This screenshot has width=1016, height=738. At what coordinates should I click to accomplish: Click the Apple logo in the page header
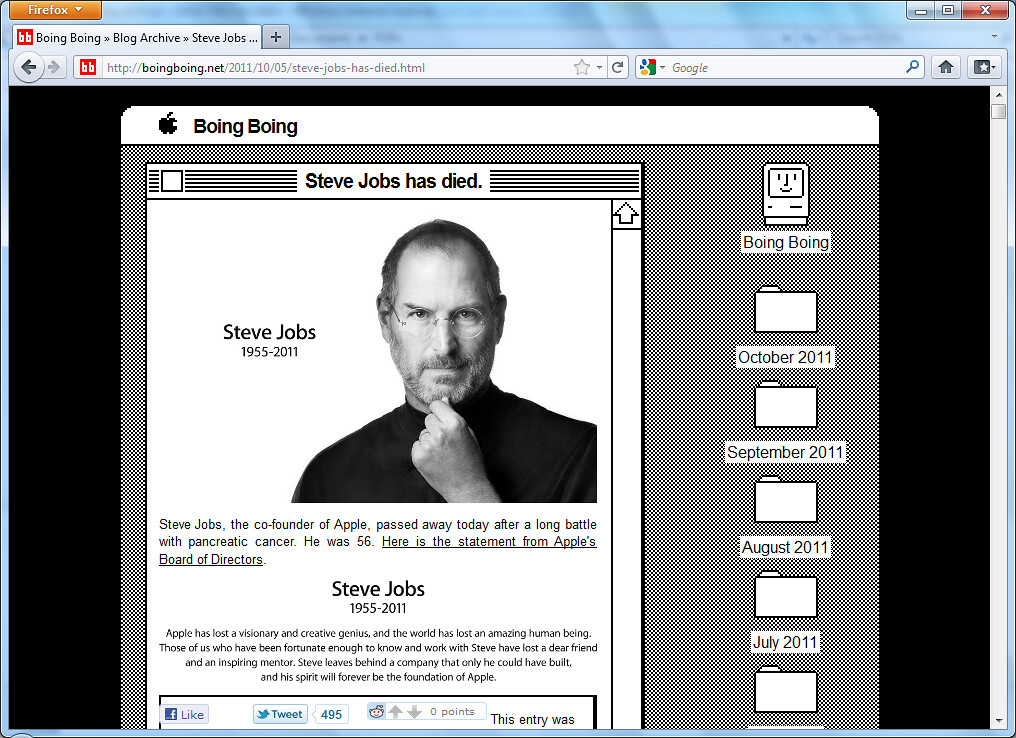[x=168, y=124]
